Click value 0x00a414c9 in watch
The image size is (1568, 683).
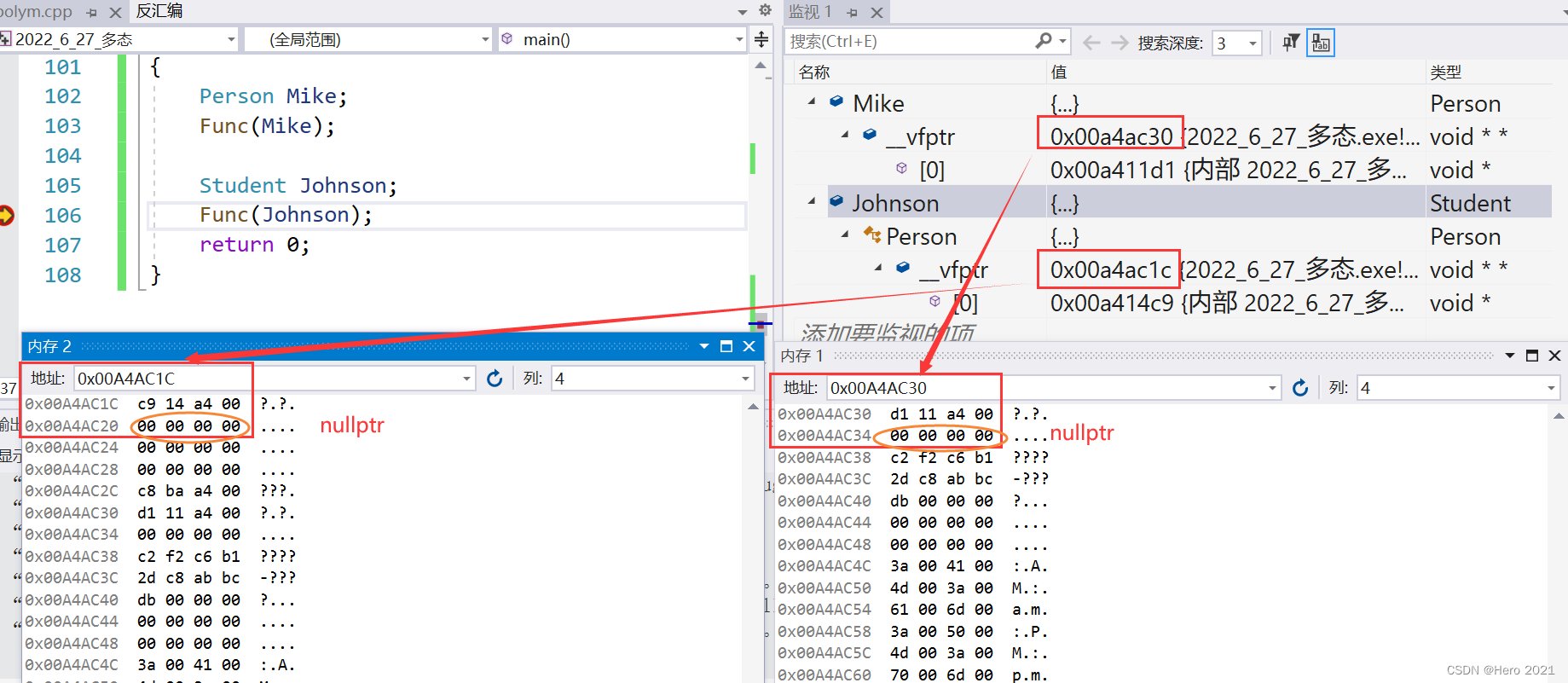(1112, 303)
